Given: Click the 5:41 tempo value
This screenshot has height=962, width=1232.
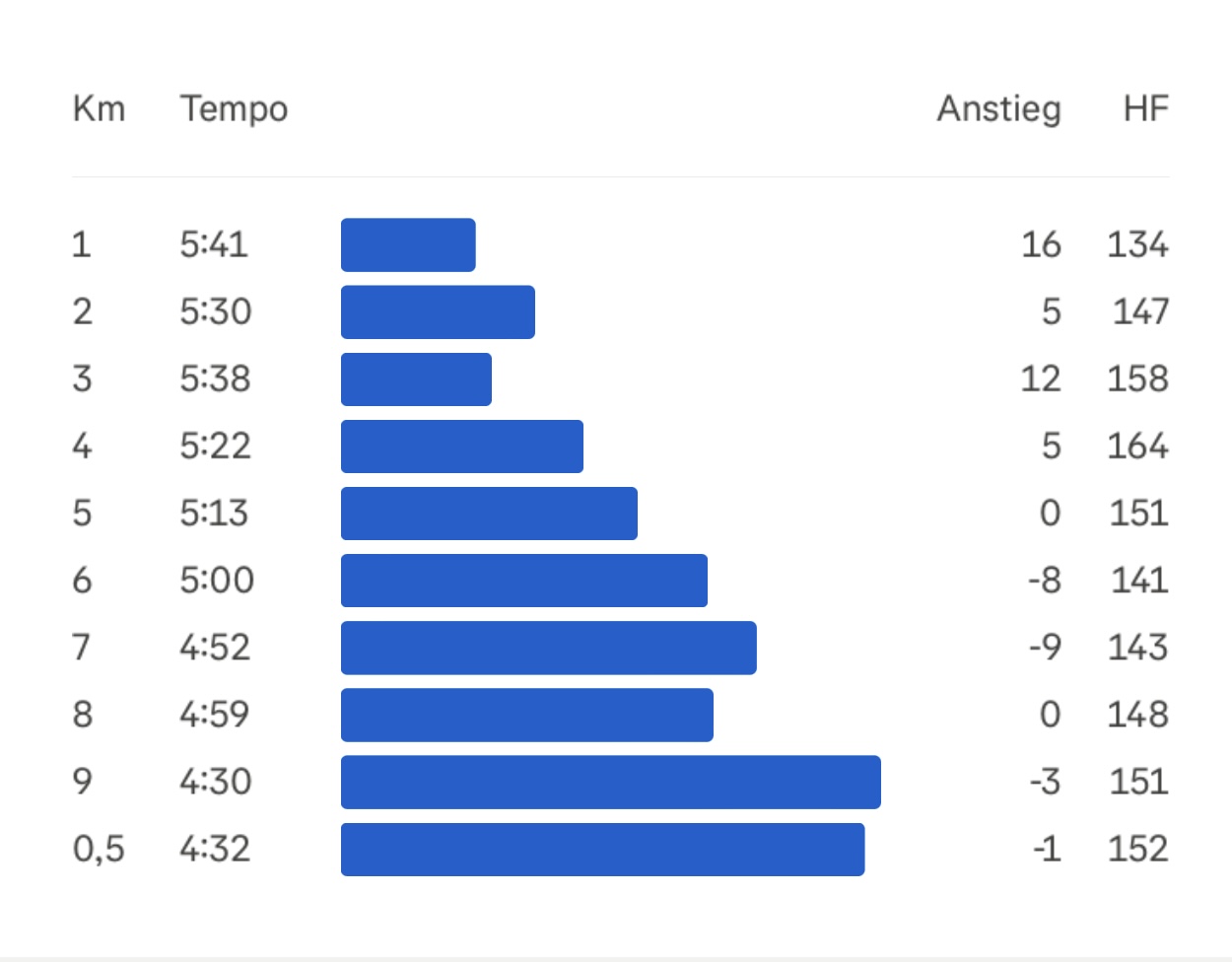Looking at the screenshot, I should pos(214,244).
